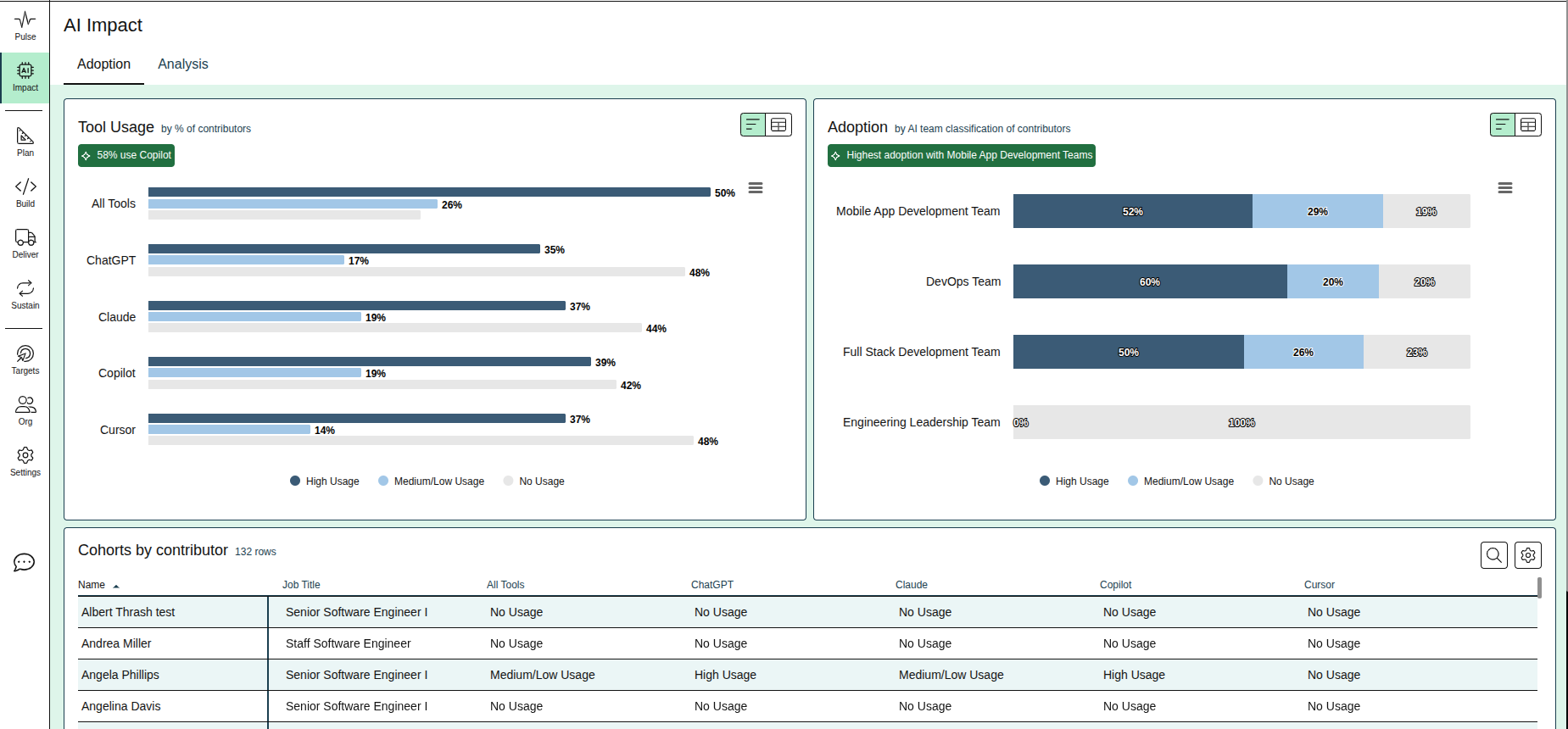Open the chat feedback bubble icon

click(25, 563)
